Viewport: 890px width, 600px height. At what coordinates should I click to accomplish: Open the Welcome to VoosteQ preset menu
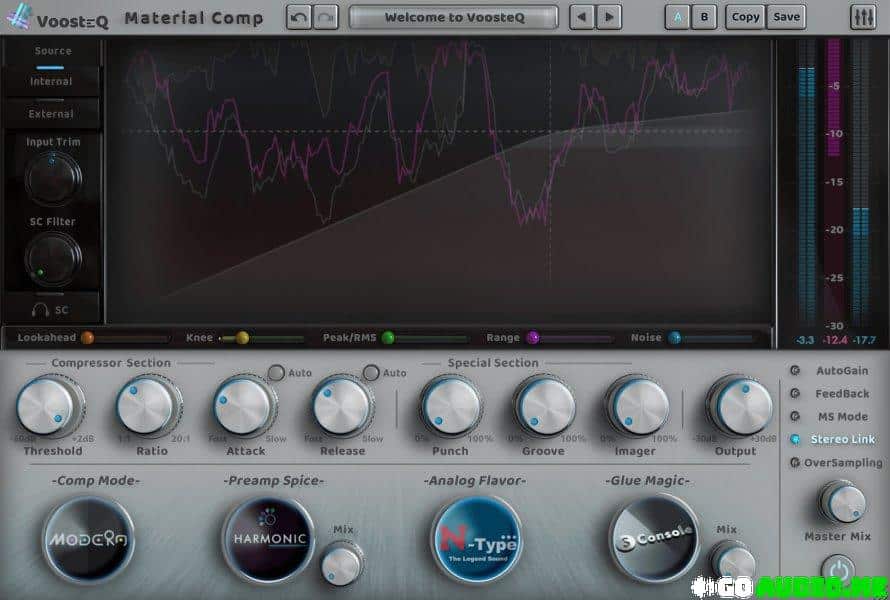(x=454, y=17)
